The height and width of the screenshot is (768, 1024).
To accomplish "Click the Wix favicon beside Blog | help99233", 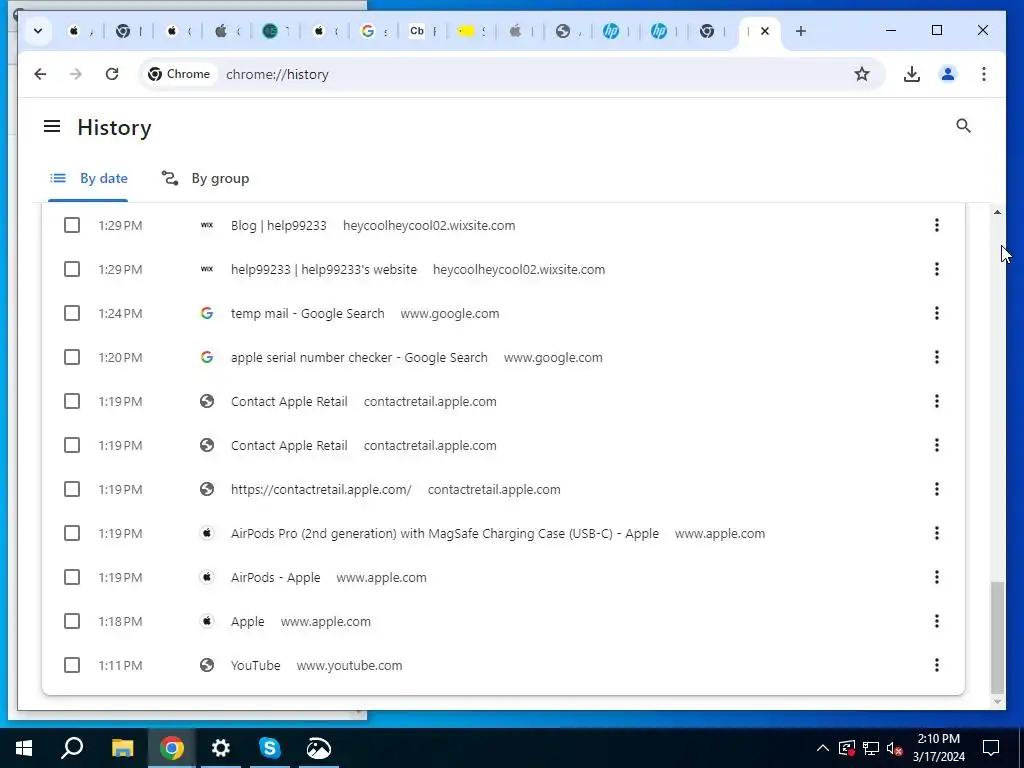I will 207,225.
